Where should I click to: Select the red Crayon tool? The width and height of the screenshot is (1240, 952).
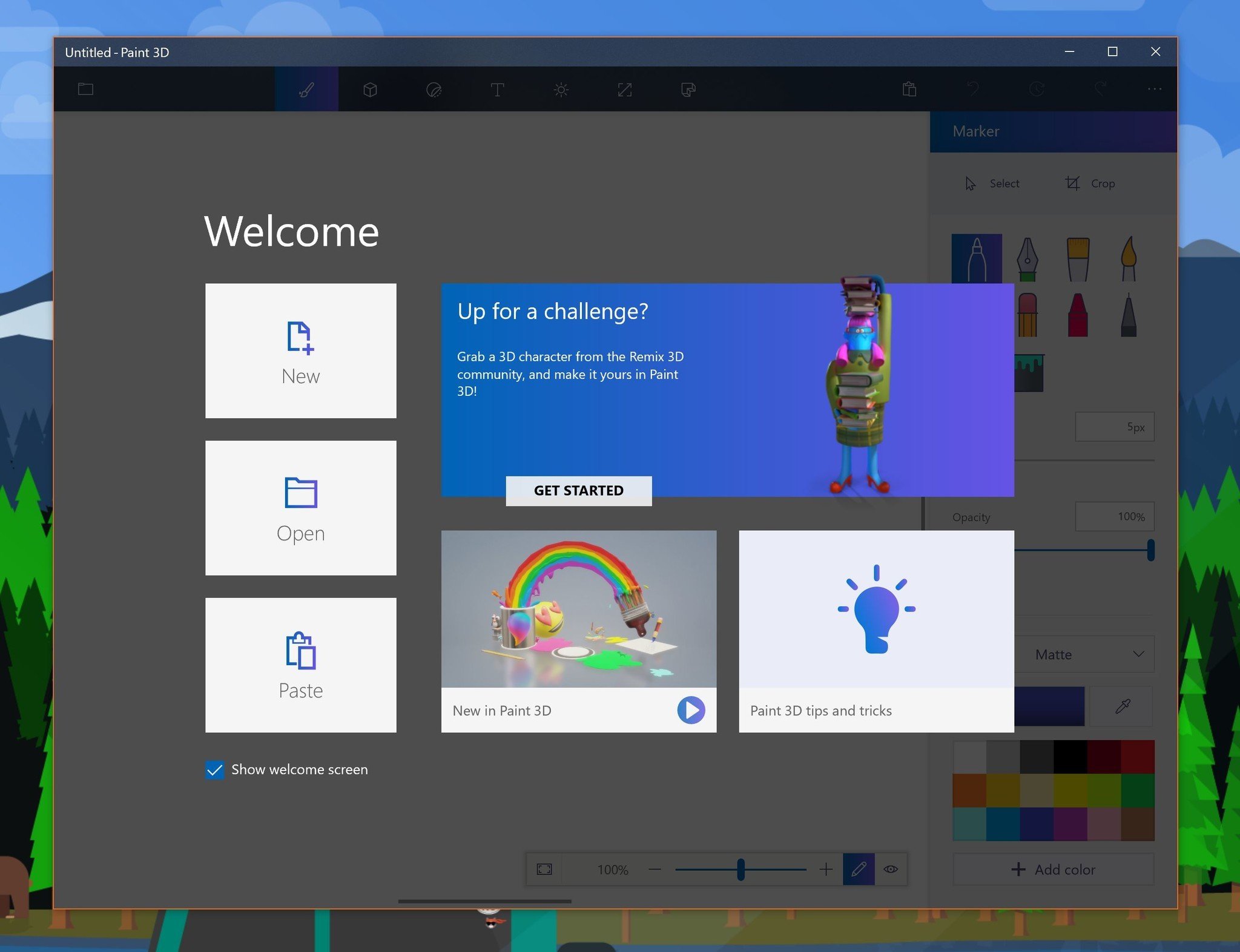coord(1078,315)
